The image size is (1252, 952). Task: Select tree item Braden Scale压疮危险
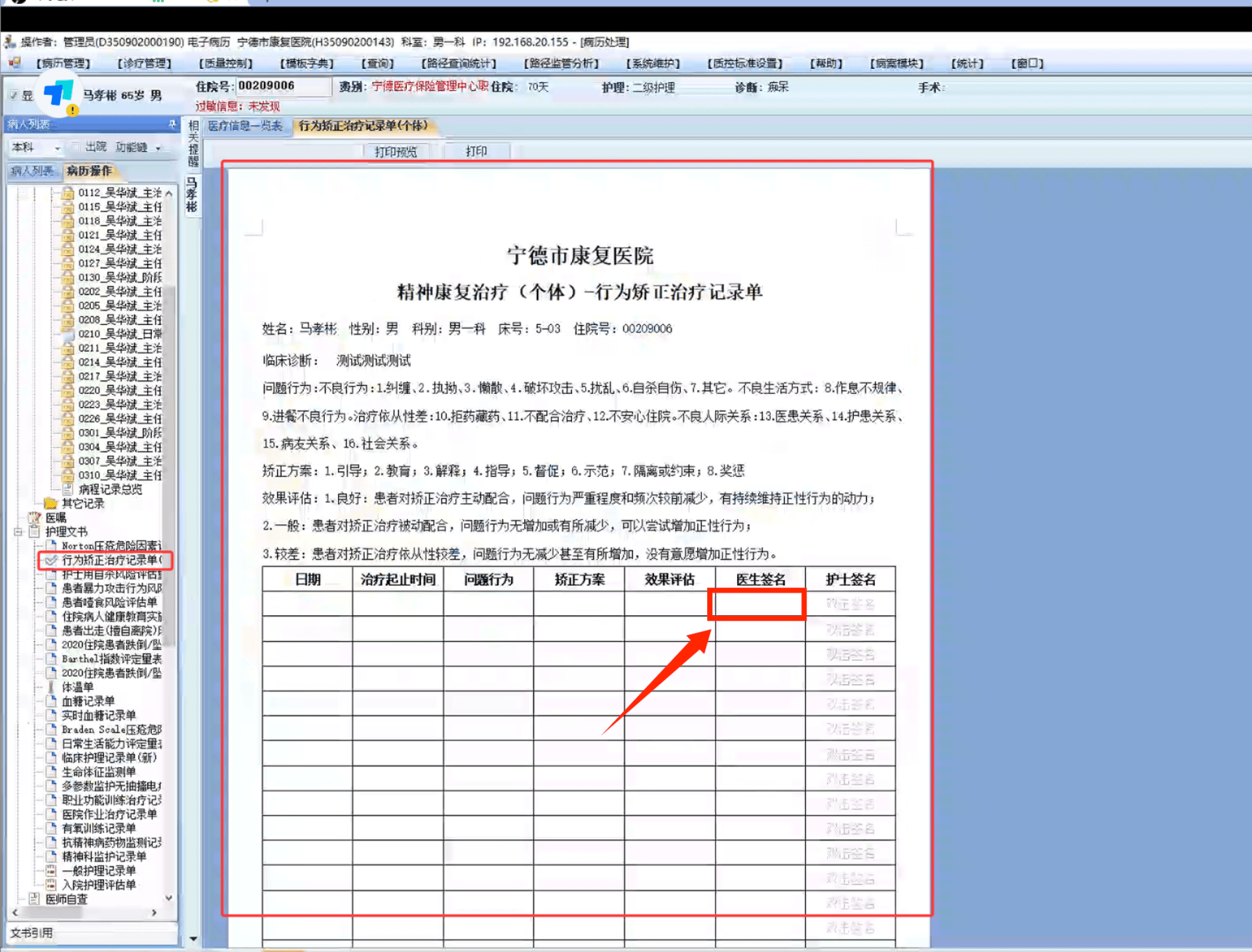tap(111, 729)
